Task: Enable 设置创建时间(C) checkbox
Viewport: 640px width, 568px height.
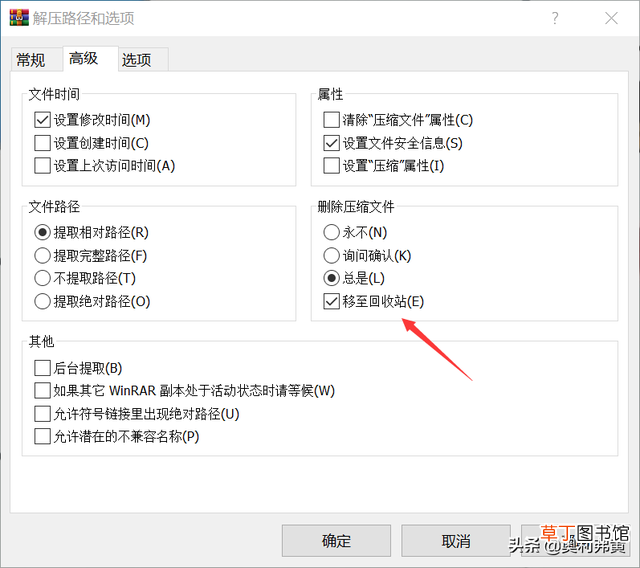Action: coord(42,143)
